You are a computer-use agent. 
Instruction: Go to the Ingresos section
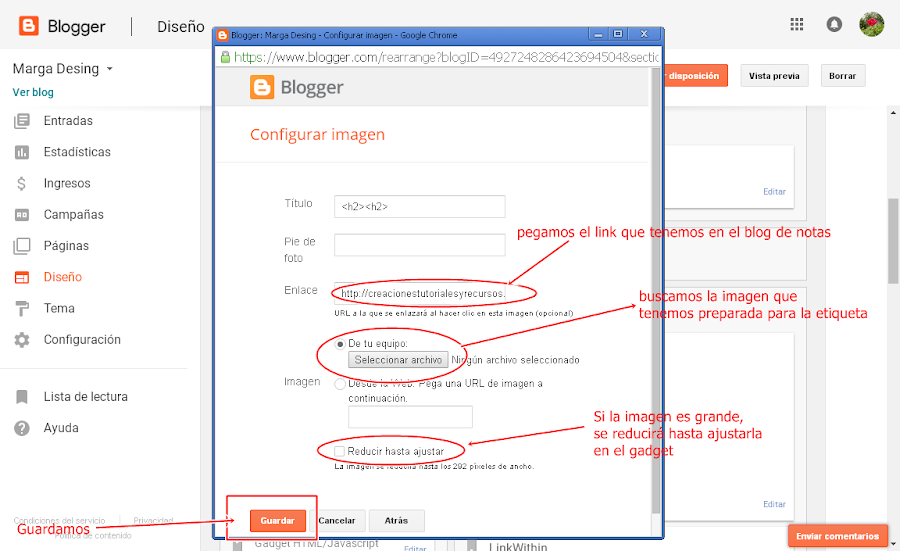click(x=67, y=183)
